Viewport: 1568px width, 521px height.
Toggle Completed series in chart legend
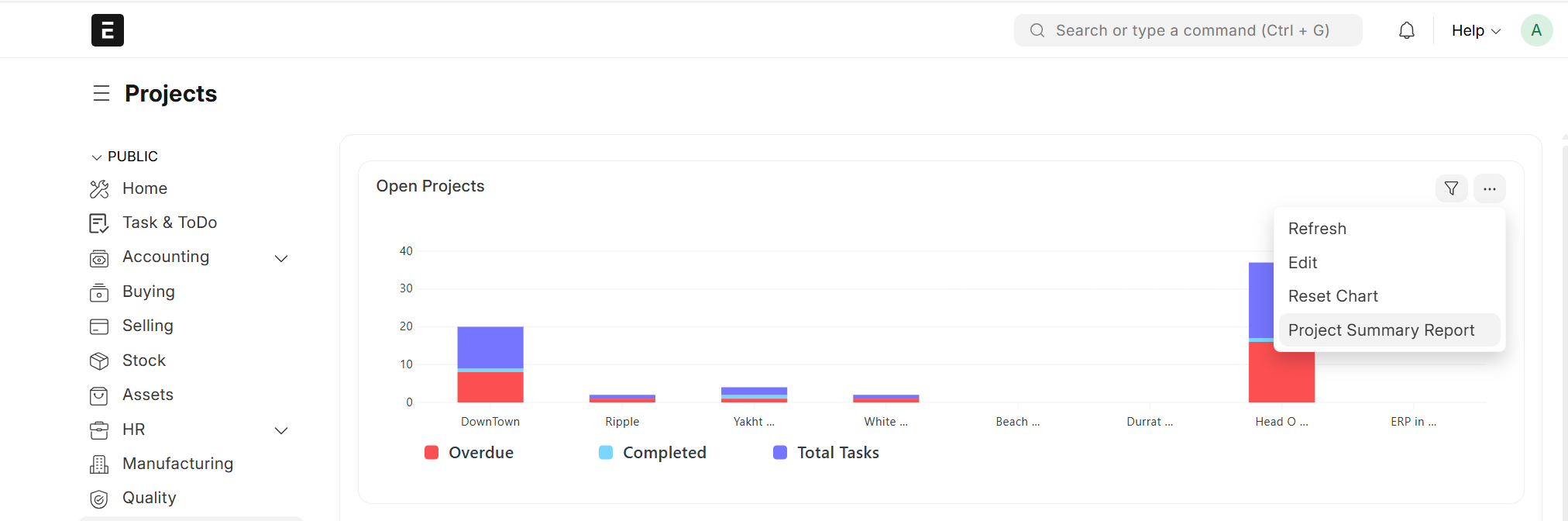coord(652,453)
